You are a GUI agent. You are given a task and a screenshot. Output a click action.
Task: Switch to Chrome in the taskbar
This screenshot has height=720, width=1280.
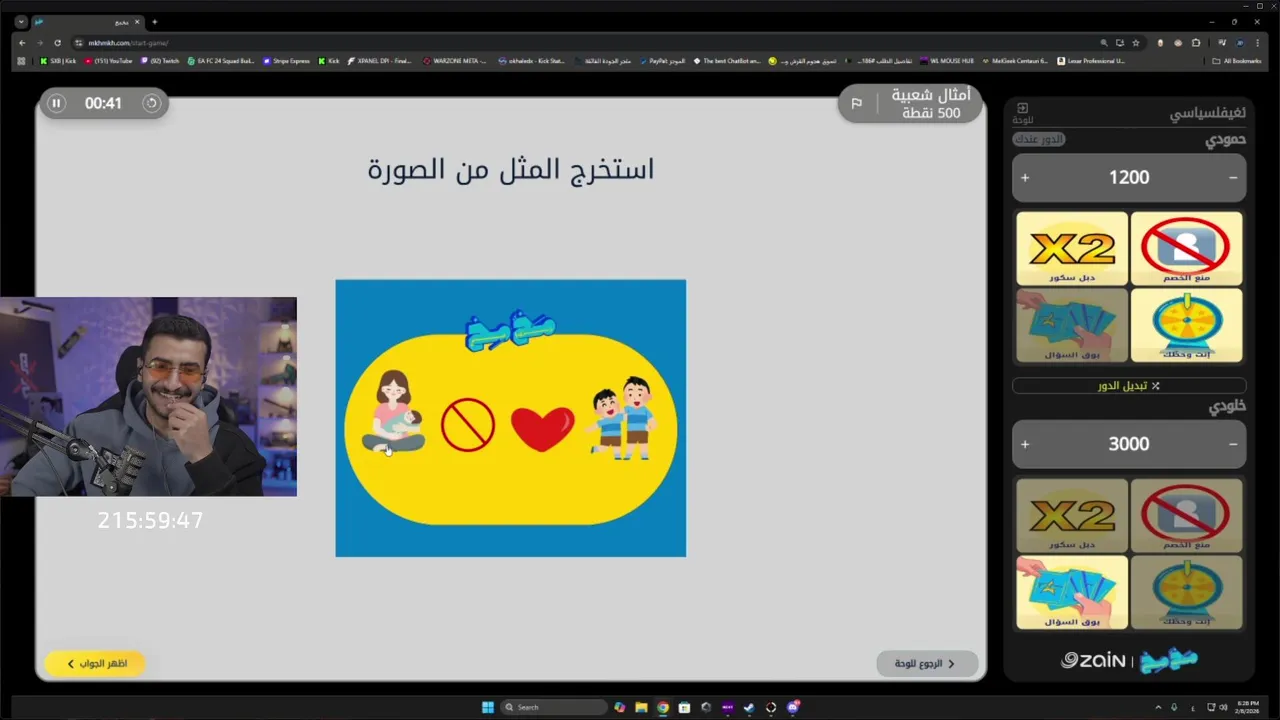tap(662, 707)
